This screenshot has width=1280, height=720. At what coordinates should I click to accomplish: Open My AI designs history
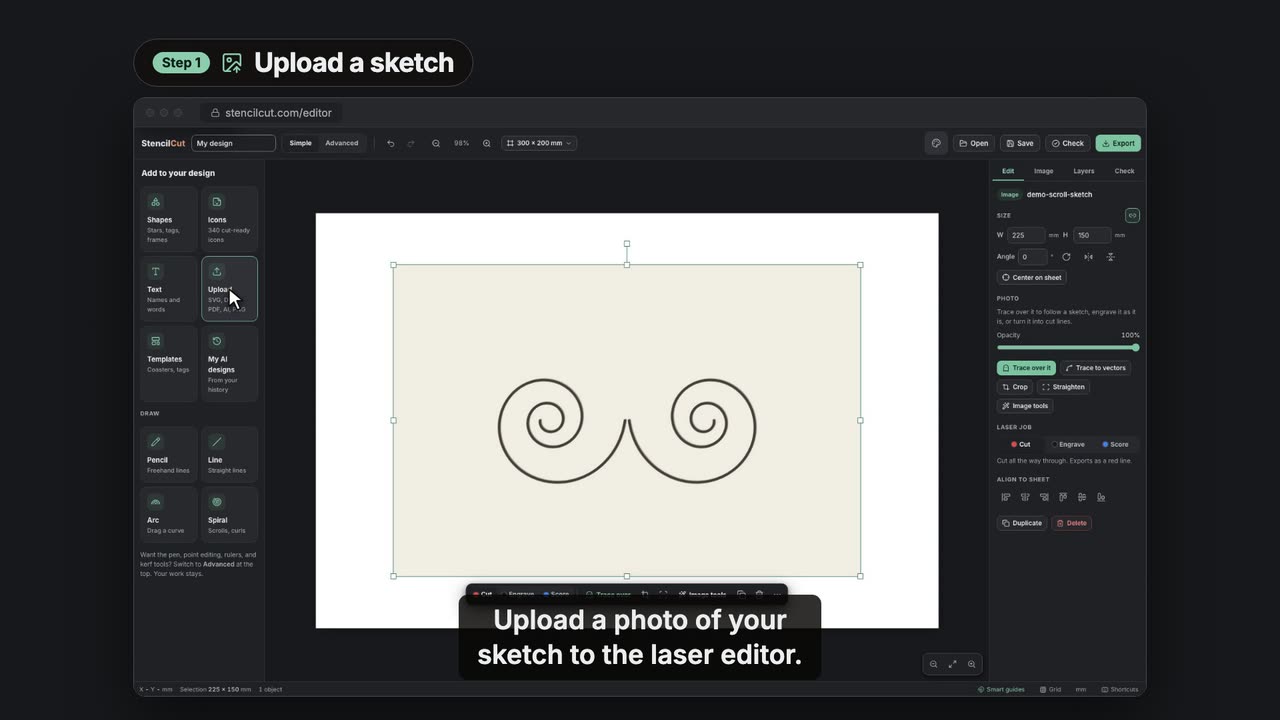(229, 364)
